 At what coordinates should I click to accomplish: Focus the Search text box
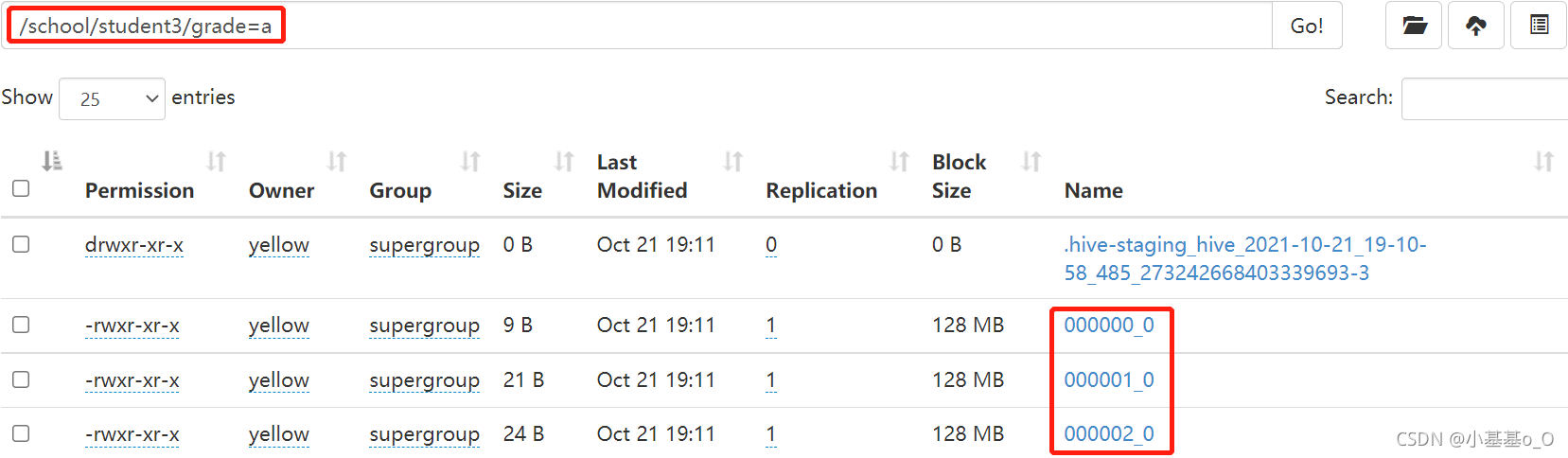1484,98
